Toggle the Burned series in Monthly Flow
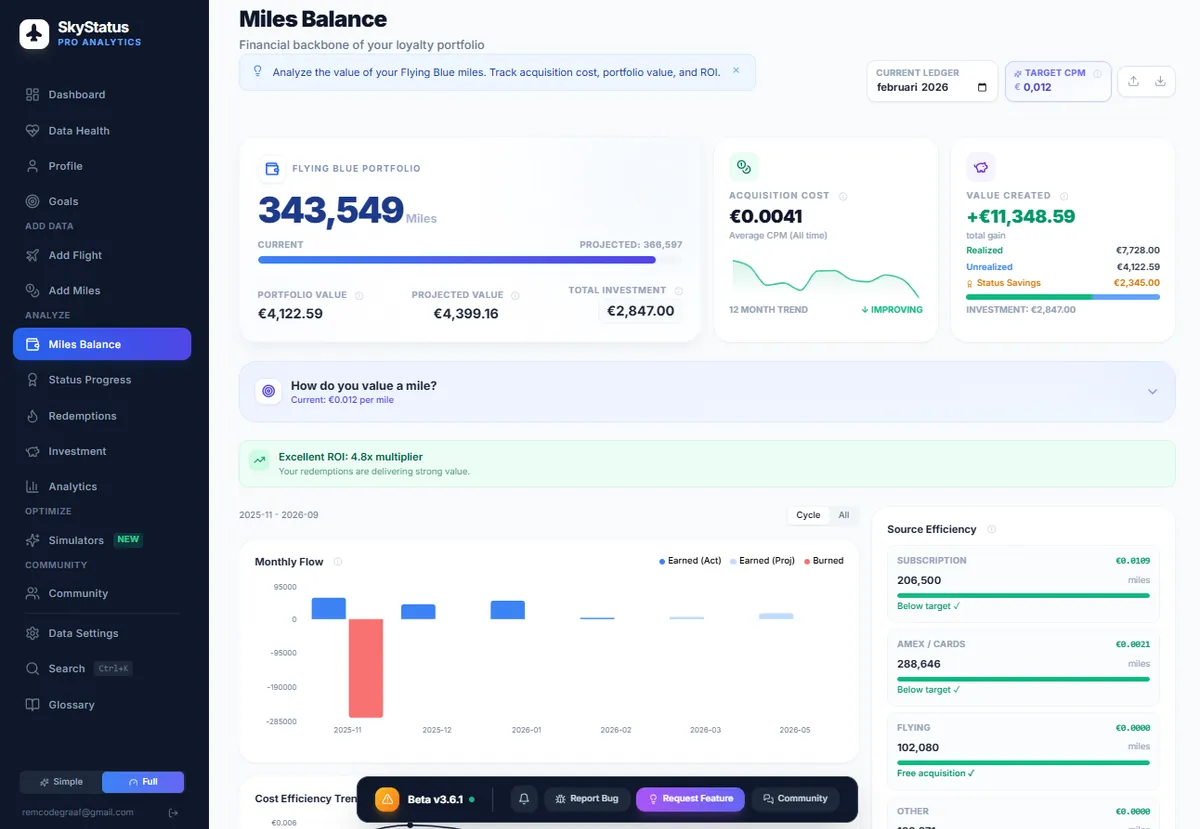 click(x=824, y=561)
